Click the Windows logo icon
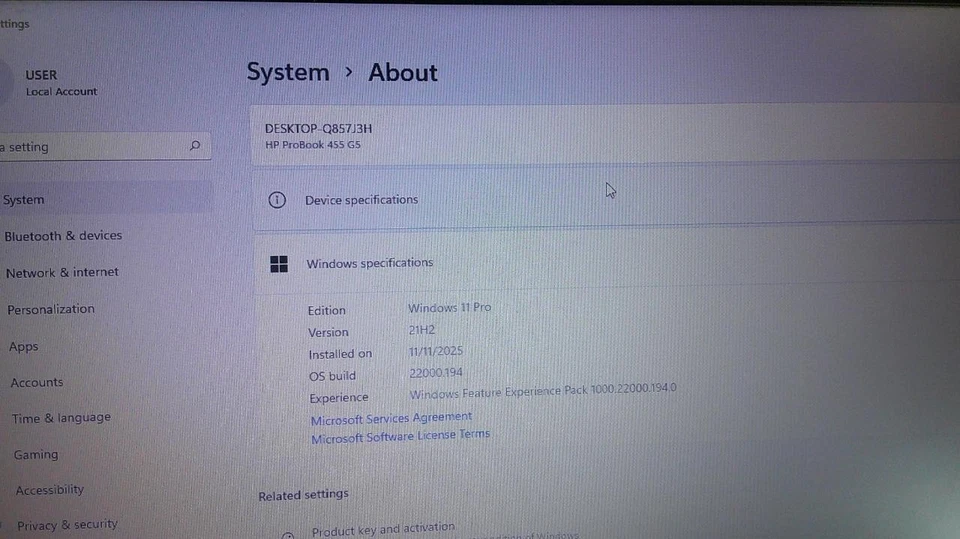The height and width of the screenshot is (539, 960). click(279, 264)
